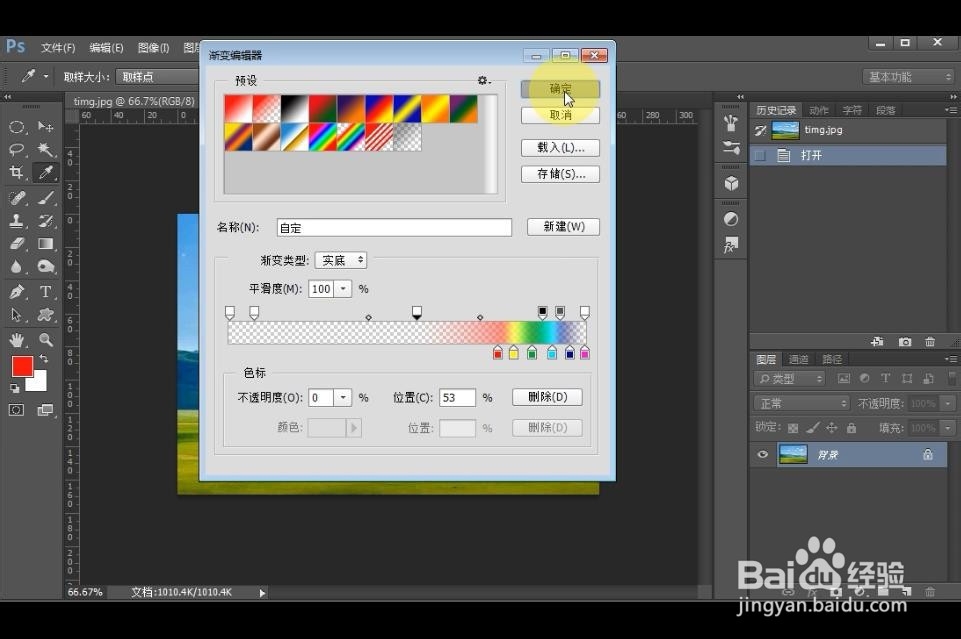Open the 3D panel icon
This screenshot has width=961, height=639.
point(731,183)
